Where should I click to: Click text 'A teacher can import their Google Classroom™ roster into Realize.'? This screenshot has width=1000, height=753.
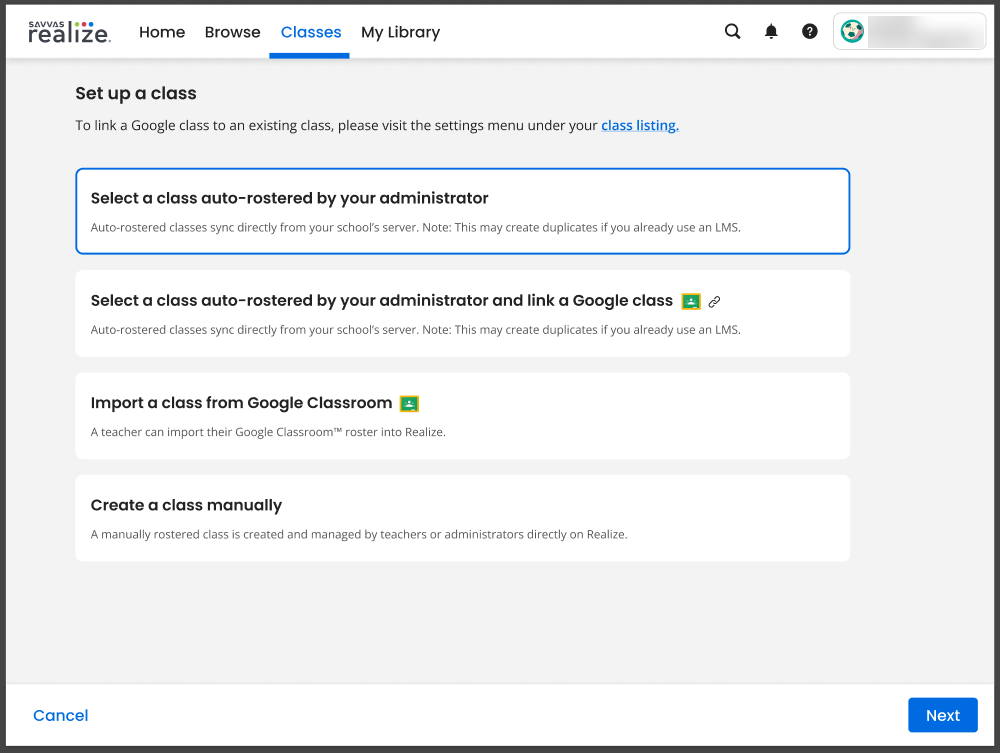click(268, 432)
